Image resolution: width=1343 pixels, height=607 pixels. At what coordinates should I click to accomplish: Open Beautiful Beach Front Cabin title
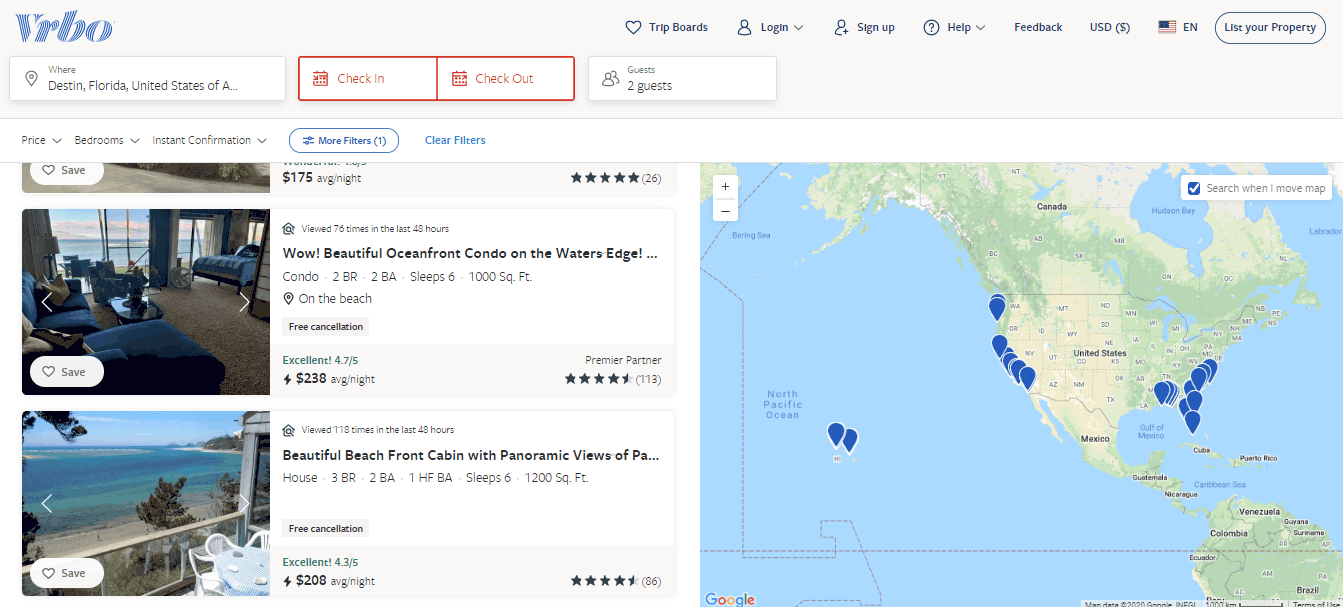(470, 455)
